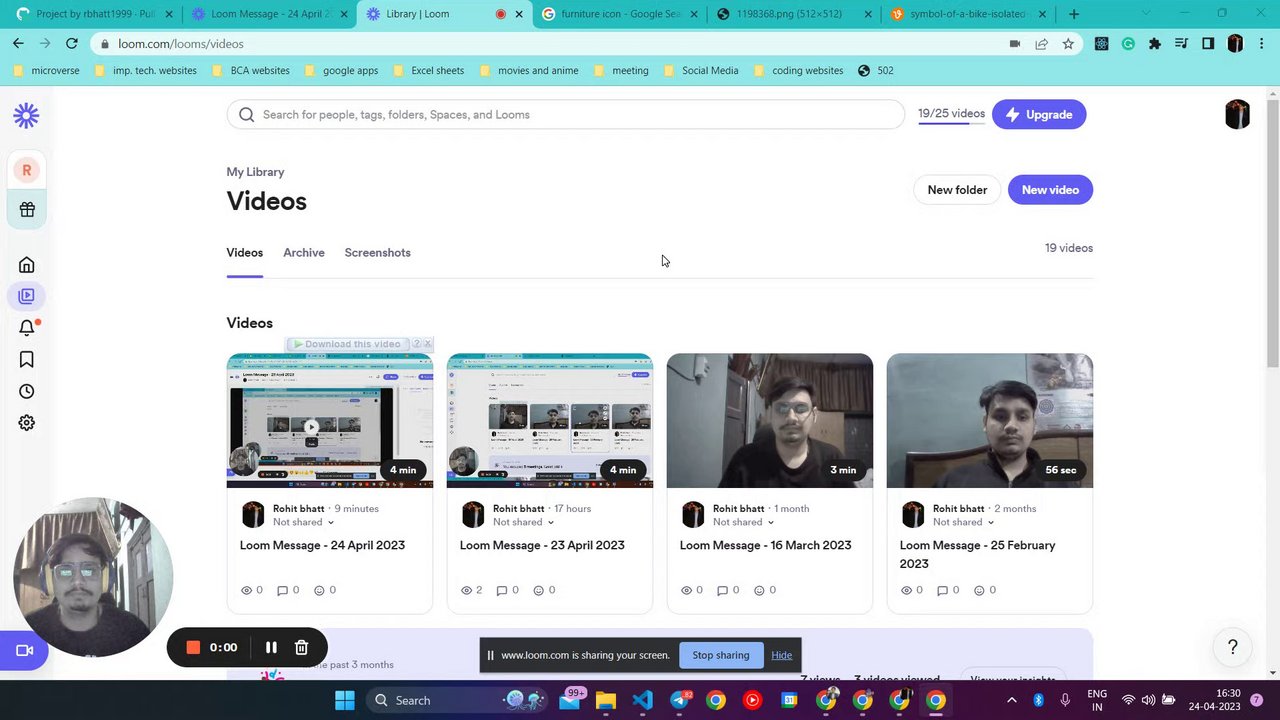The image size is (1280, 720).
Task: Click the views eye icon on 24 April video
Action: click(x=246, y=591)
